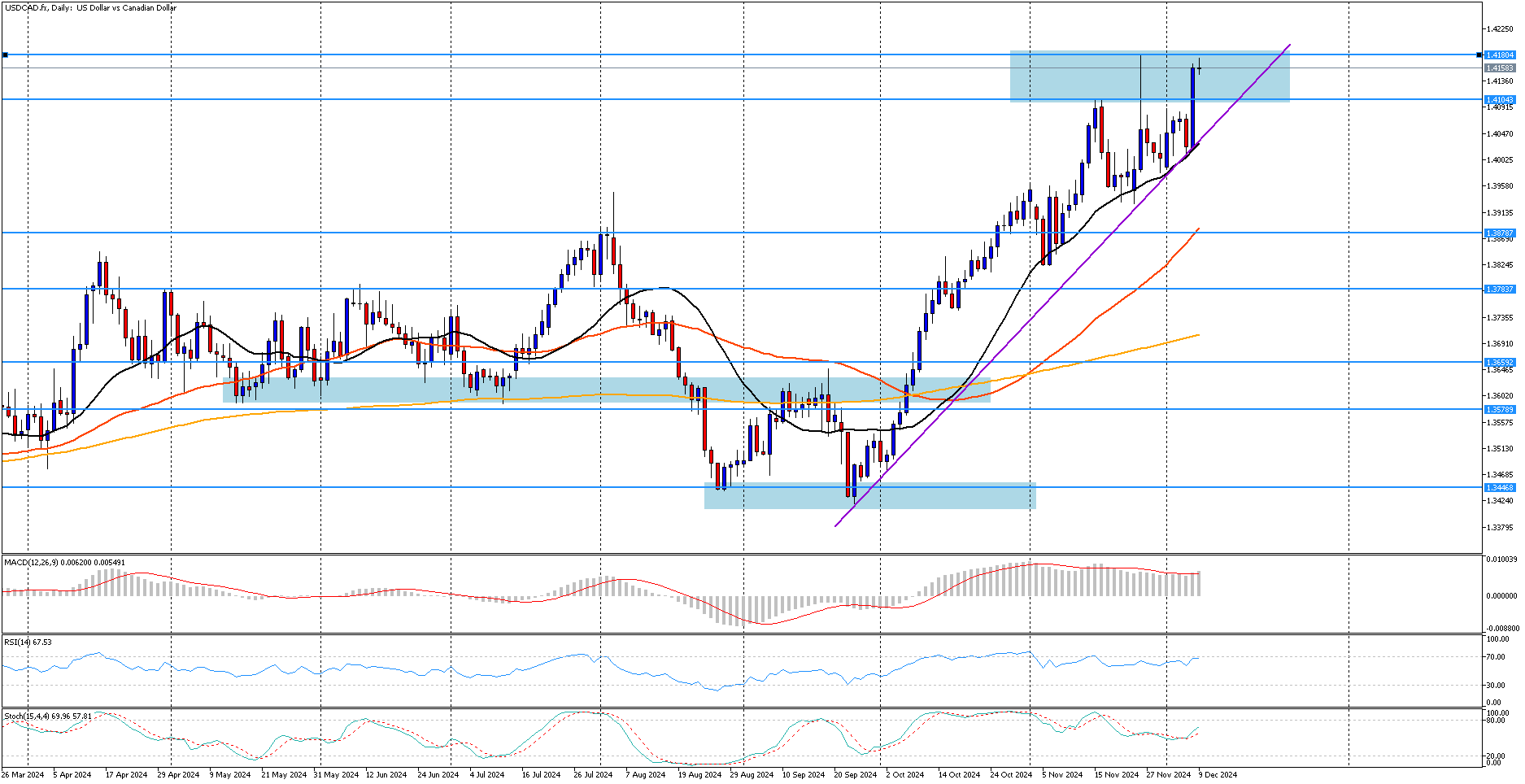Click the 1.41804 price label tag
Image resolution: width=1525 pixels, height=784 pixels.
1500,55
